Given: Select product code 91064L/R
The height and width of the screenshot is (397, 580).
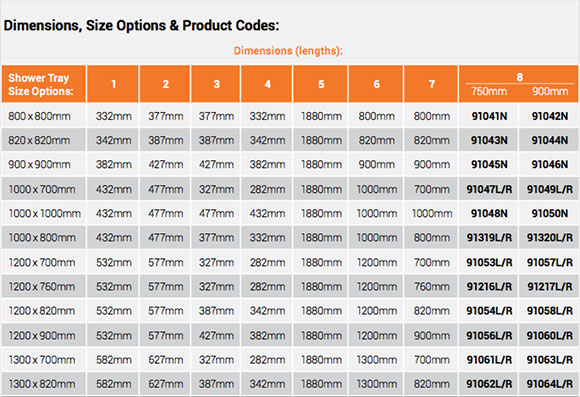Looking at the screenshot, I should click(549, 384).
